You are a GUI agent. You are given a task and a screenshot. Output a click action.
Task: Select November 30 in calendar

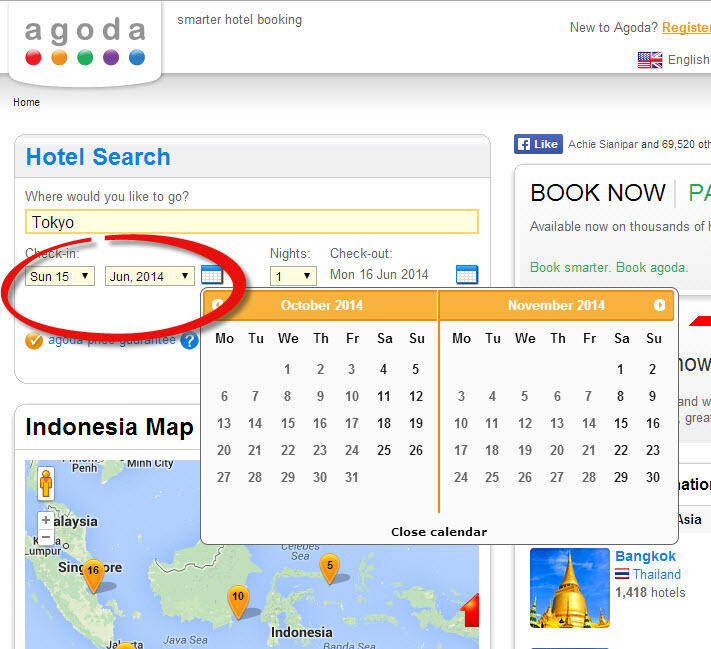coord(653,477)
